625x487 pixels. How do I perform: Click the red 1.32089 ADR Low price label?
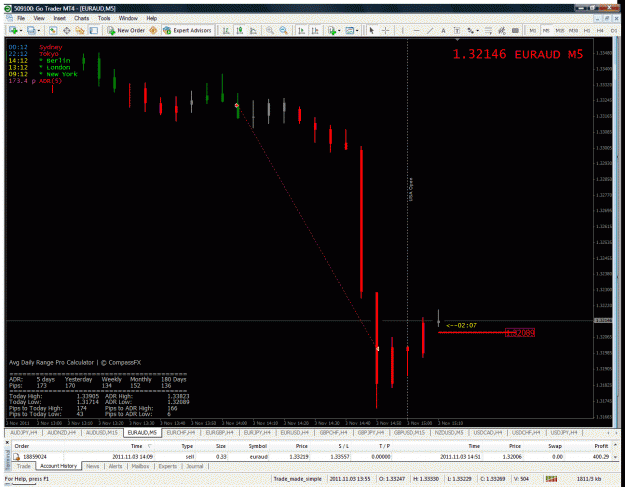pos(520,333)
